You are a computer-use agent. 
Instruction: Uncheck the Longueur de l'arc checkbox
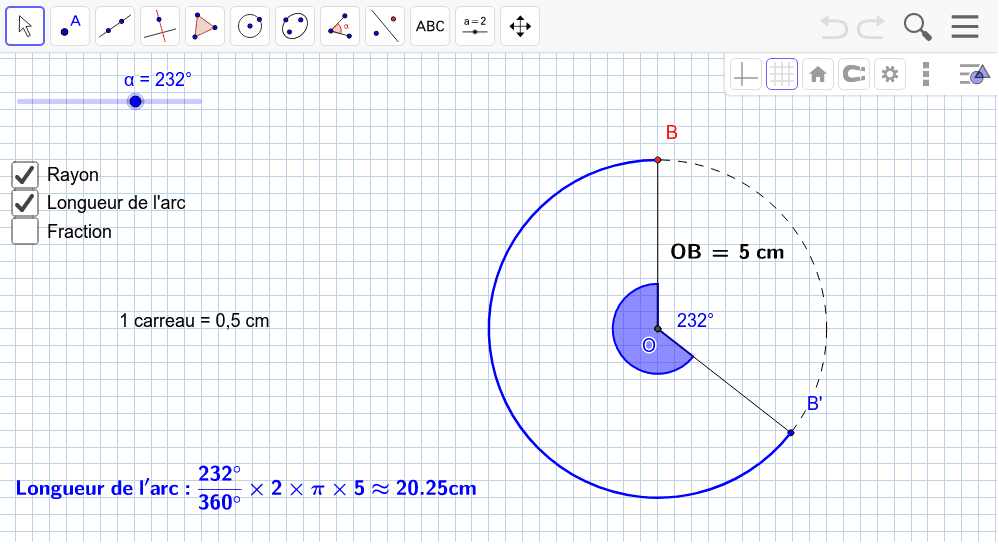(25, 203)
